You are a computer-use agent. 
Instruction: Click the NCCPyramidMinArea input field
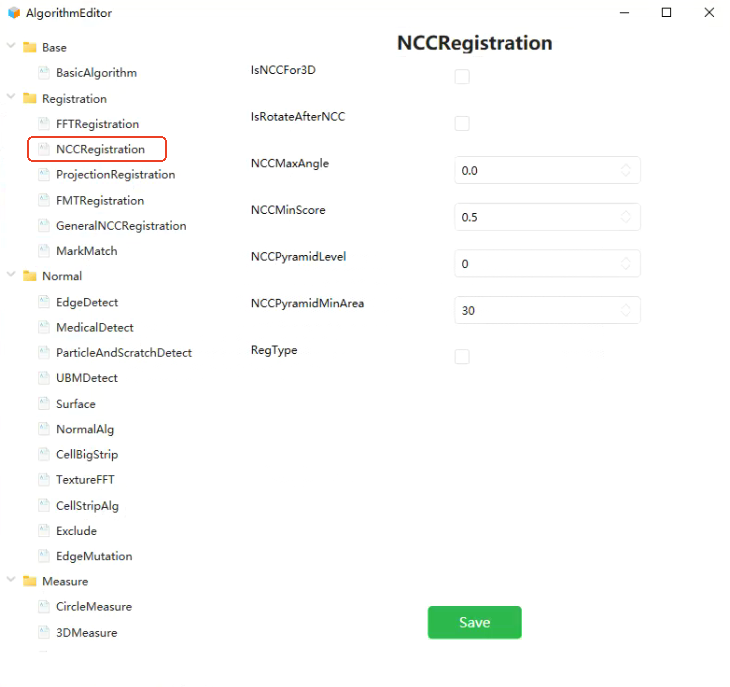(x=547, y=310)
